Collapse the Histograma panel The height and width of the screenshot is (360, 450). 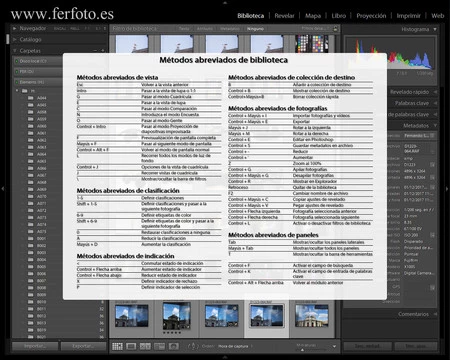tap(435, 29)
